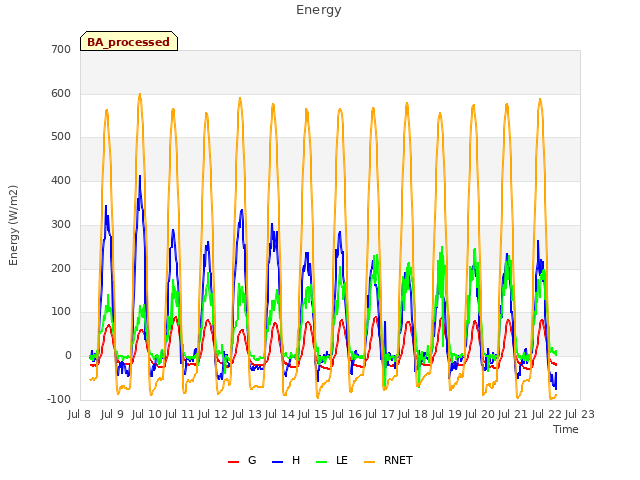Select the RNET legend label
Viewport: 640px width, 480px height.
pyautogui.click(x=398, y=460)
